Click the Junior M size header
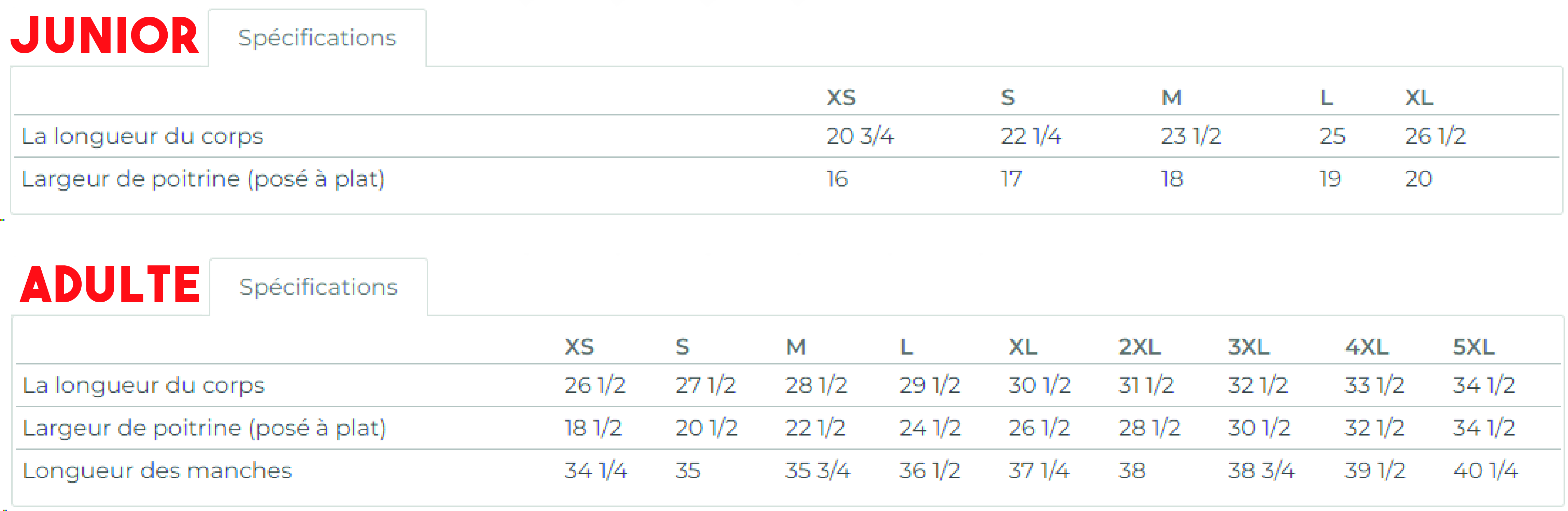The width and height of the screenshot is (1568, 511). point(1172,97)
